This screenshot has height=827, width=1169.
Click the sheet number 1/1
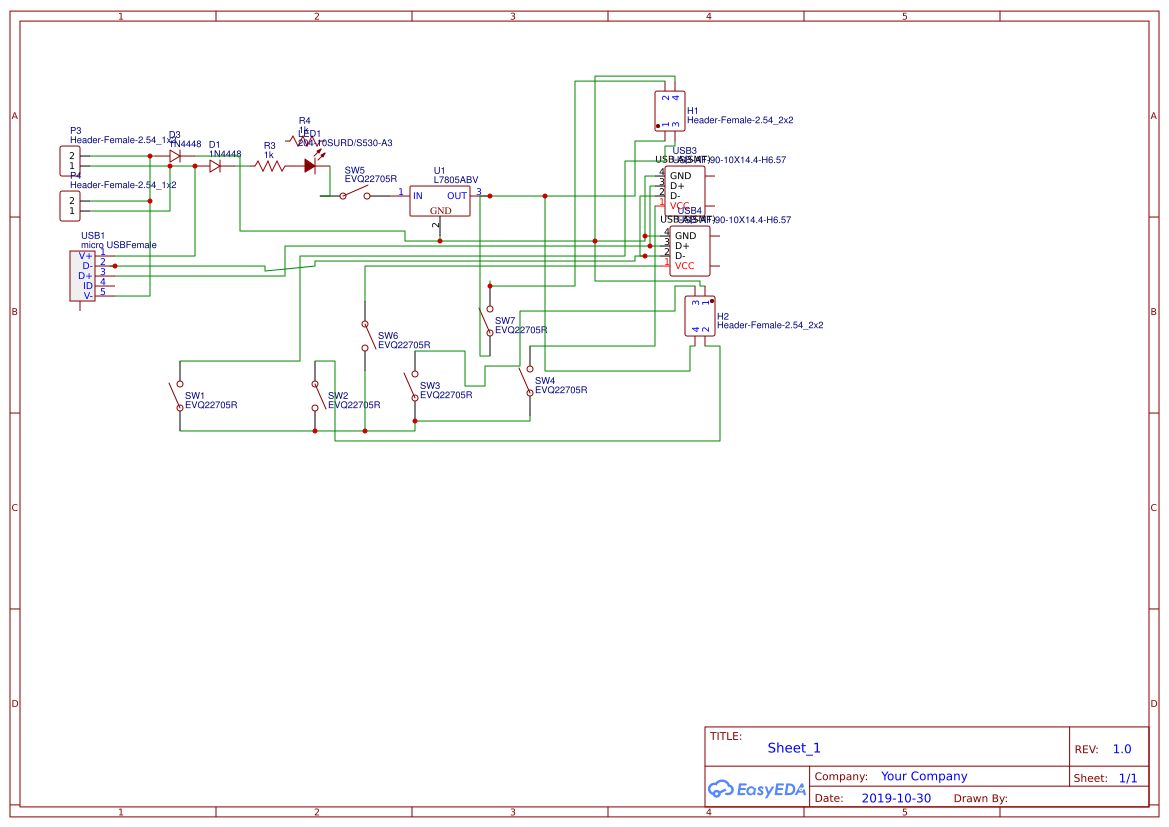[x=1128, y=778]
